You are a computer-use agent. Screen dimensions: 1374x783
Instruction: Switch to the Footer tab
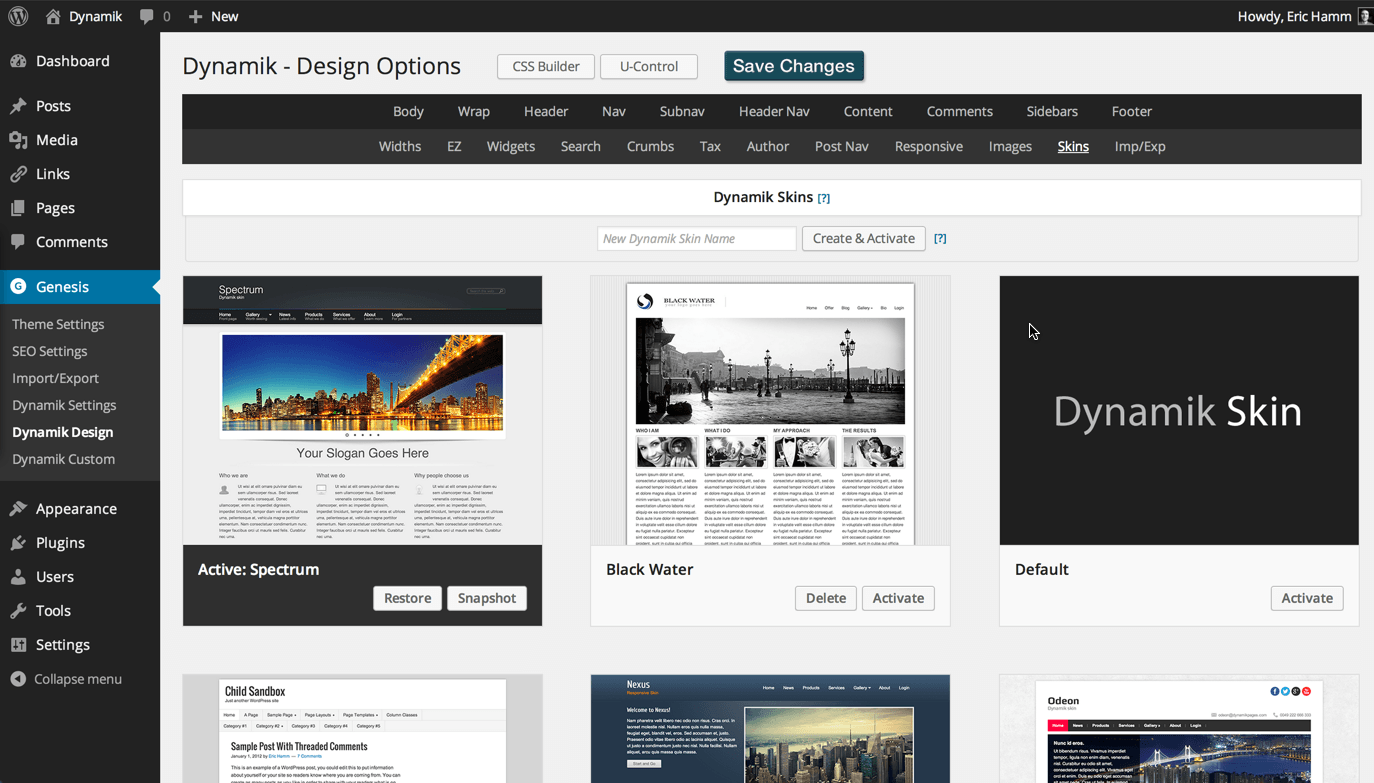[x=1132, y=111]
